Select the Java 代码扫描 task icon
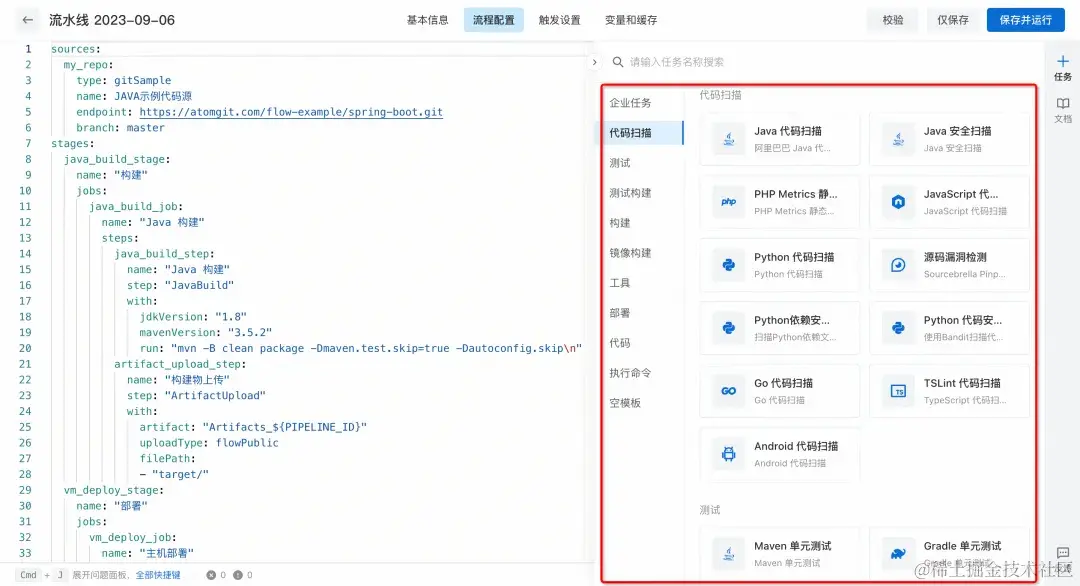The image size is (1080, 586). [727, 138]
